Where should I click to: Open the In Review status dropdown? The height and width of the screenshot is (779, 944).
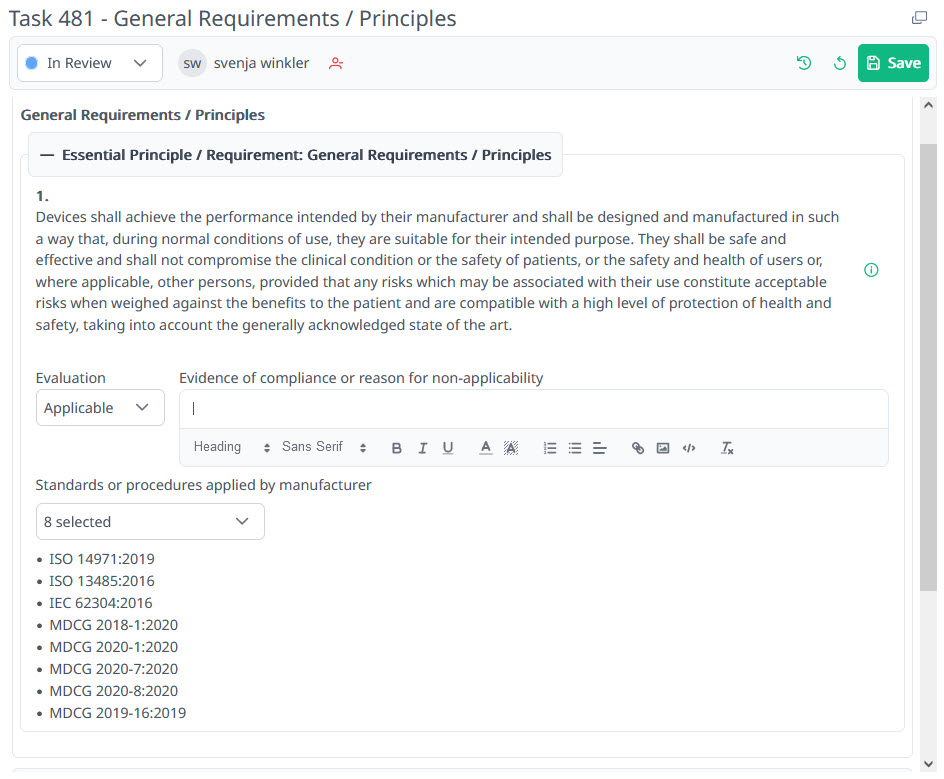[89, 63]
